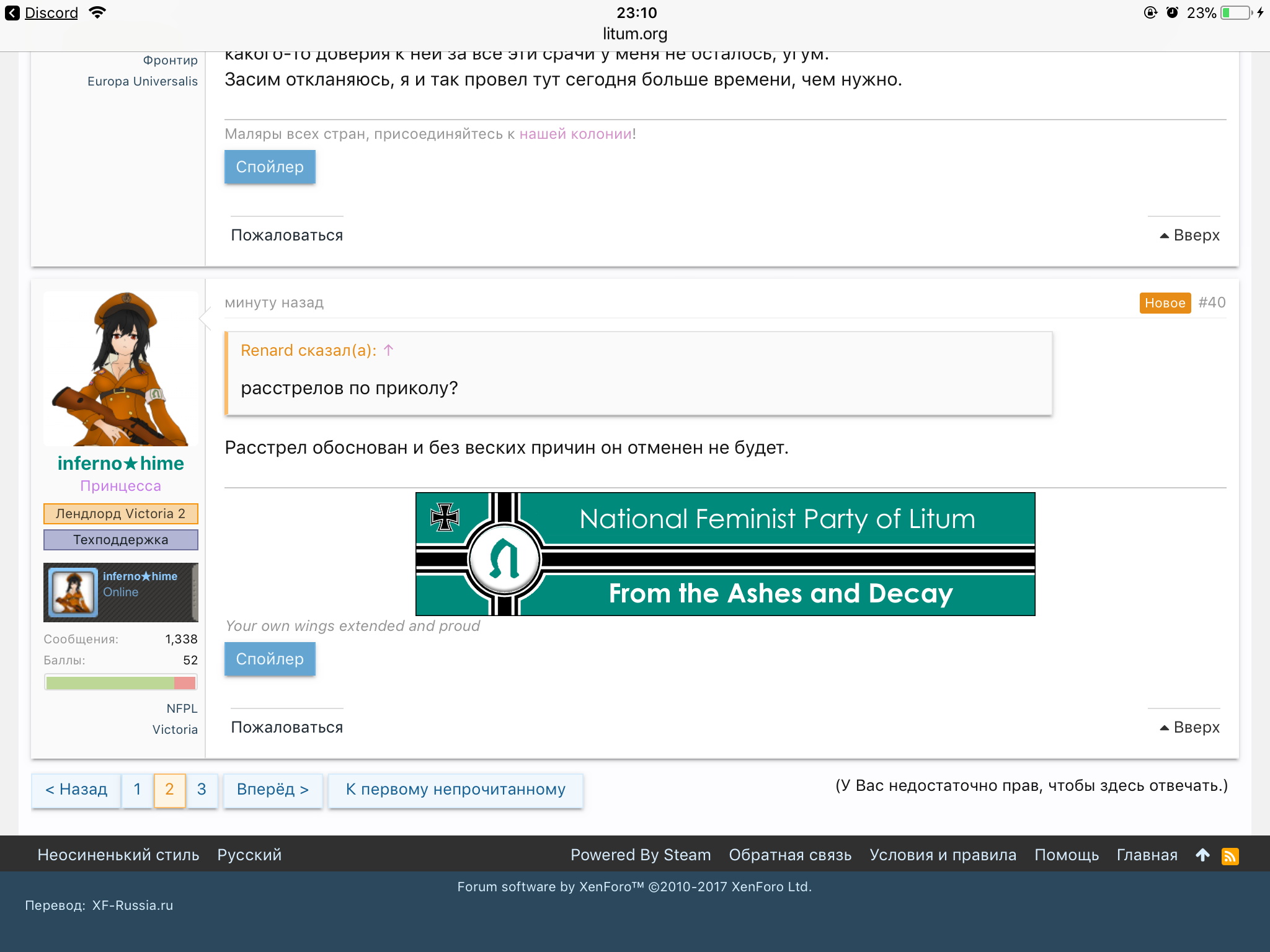Click the footer scroll-to-top arrow icon
This screenshot has width=1270, height=952.
pyautogui.click(x=1202, y=855)
